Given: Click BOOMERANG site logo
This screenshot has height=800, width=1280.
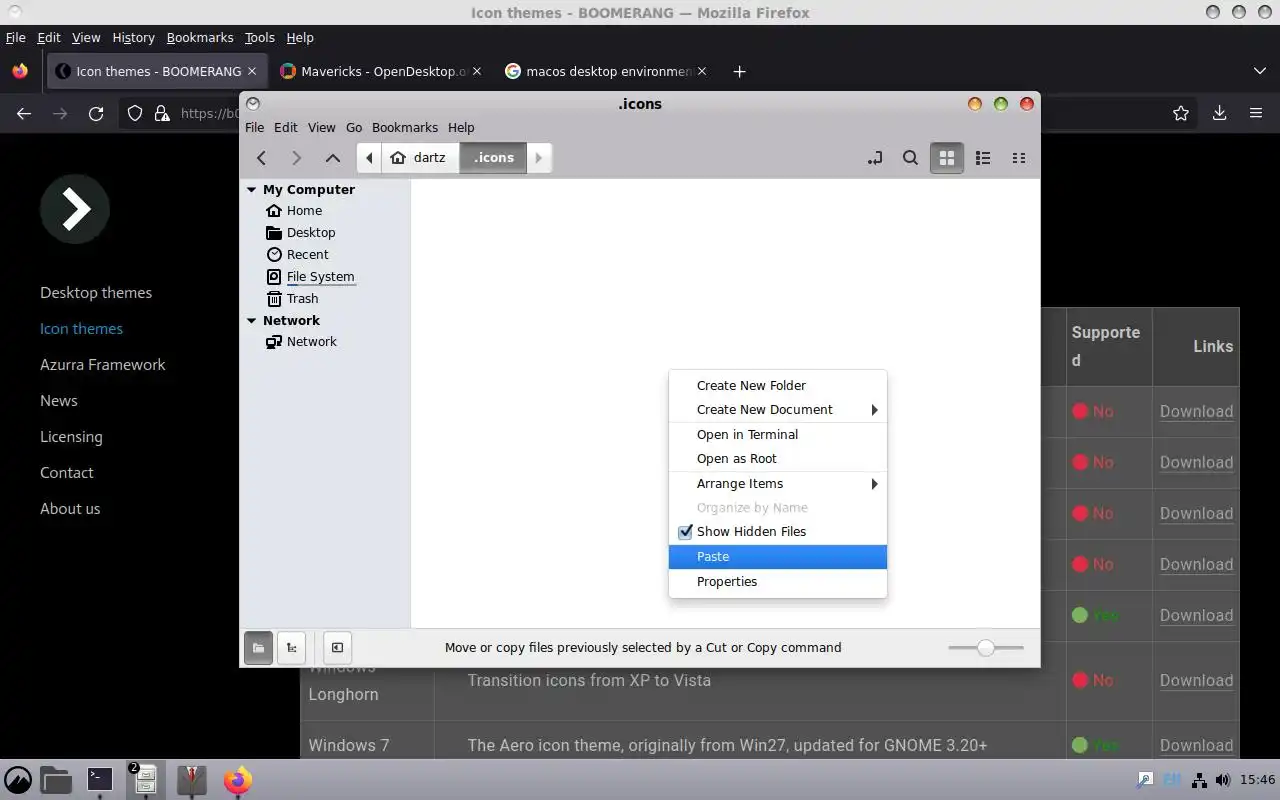Looking at the screenshot, I should [x=75, y=209].
